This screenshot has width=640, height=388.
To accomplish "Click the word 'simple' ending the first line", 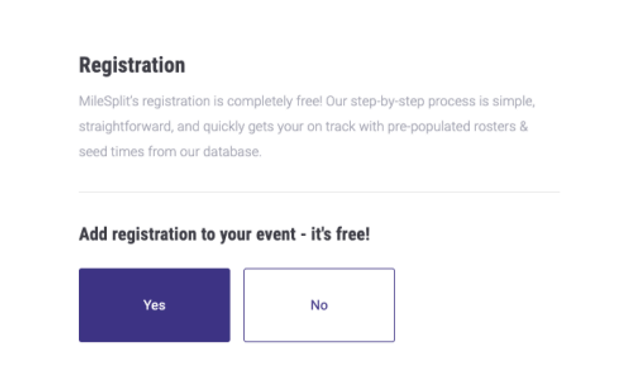I will [x=513, y=101].
